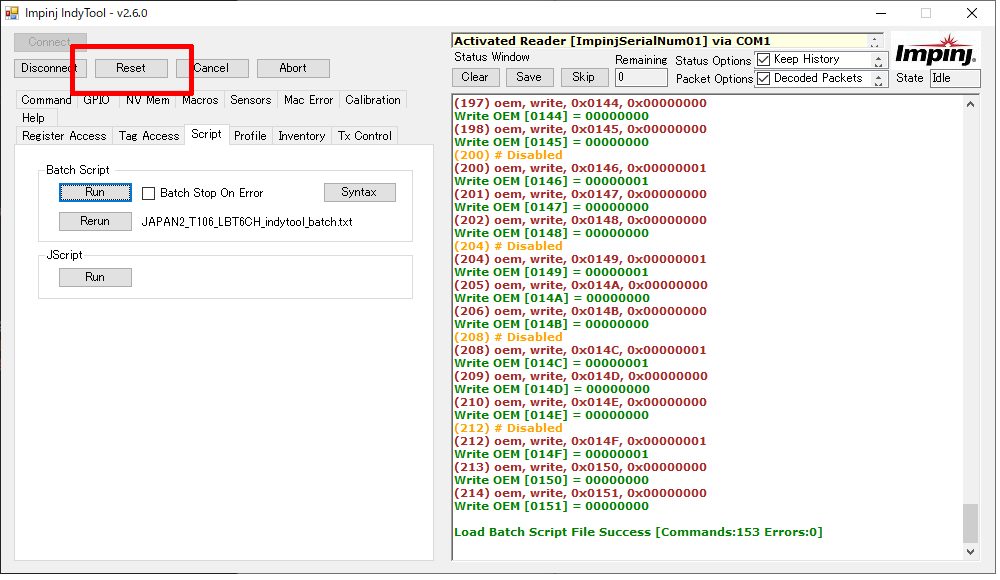1000x580 pixels.
Task: Click the log line Write OEM [014C] = 00000001
Action: pos(552,364)
